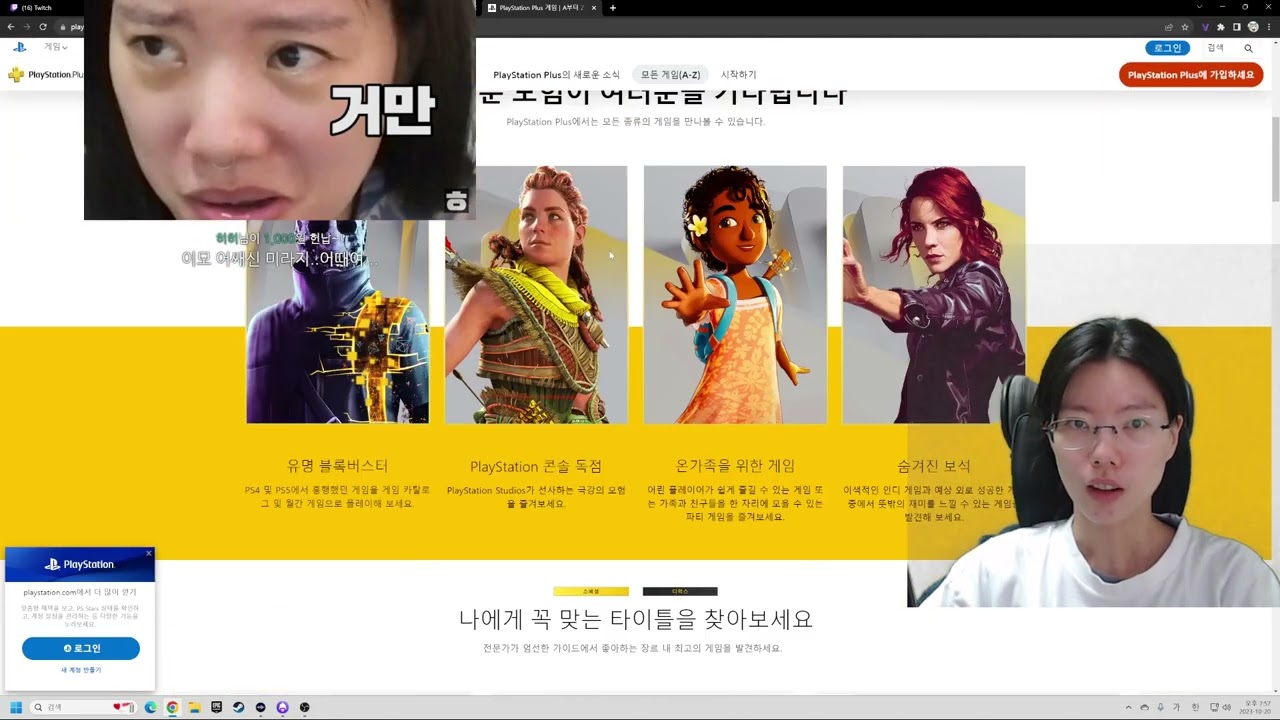
Task: Open the Chrome profile avatar
Action: 1253,27
